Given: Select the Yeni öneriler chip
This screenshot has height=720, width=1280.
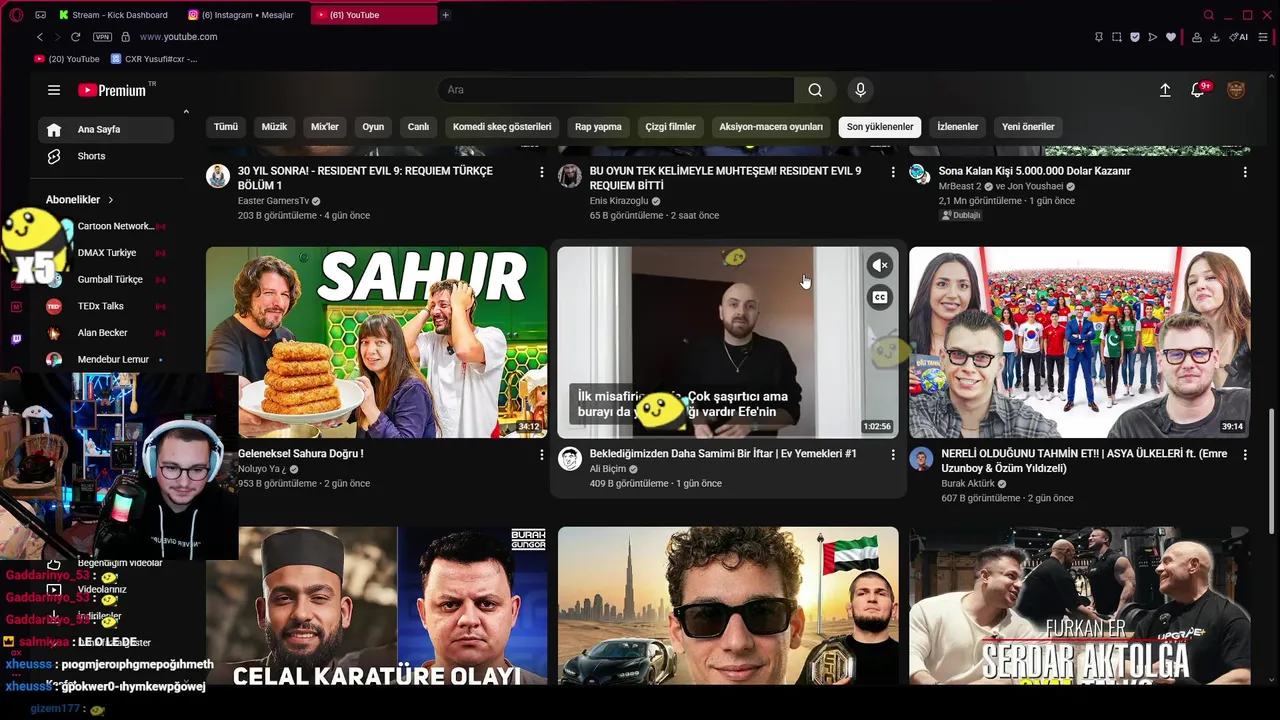Looking at the screenshot, I should click(1028, 127).
